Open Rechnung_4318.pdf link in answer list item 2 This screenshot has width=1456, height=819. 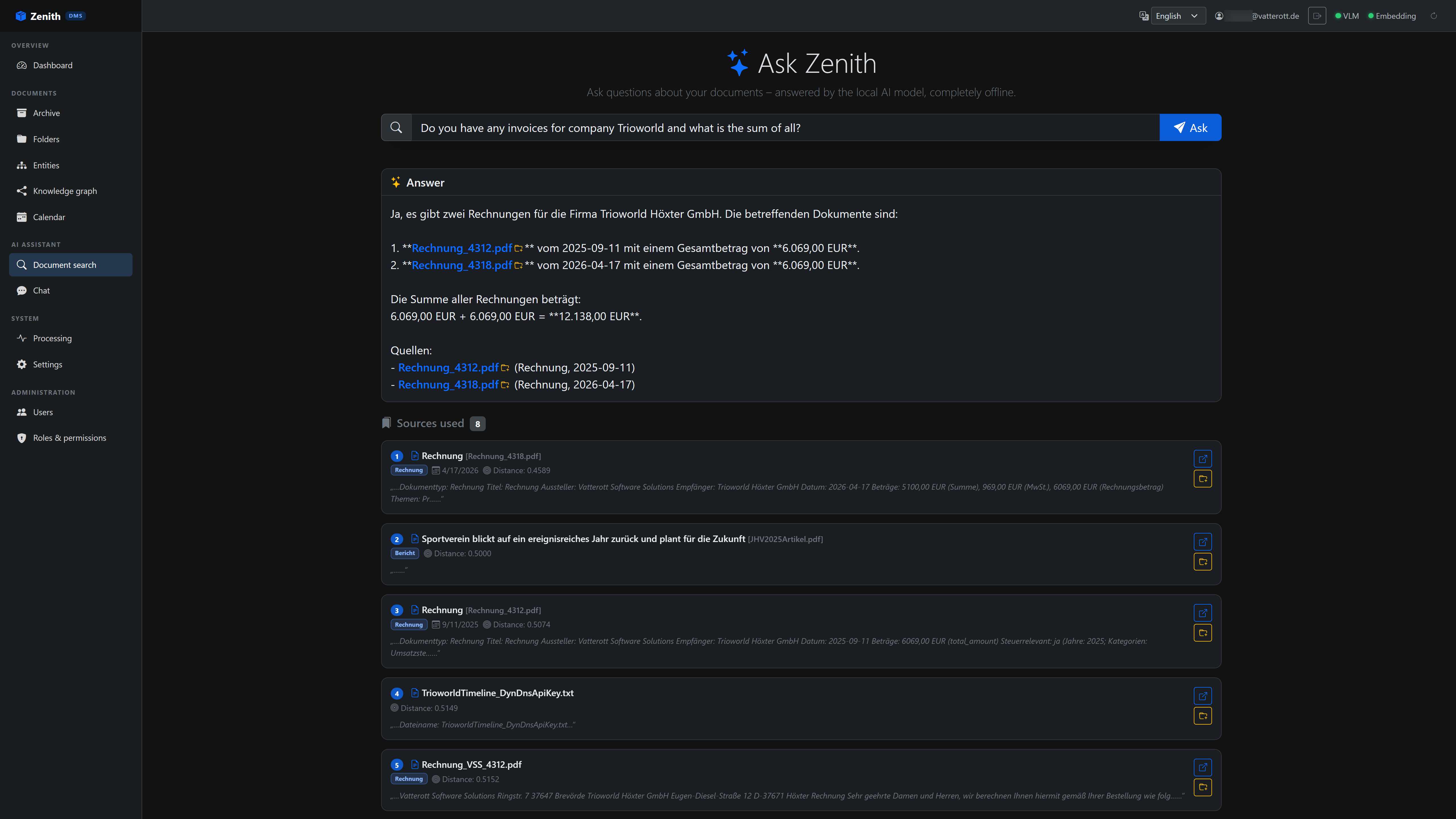click(x=462, y=265)
